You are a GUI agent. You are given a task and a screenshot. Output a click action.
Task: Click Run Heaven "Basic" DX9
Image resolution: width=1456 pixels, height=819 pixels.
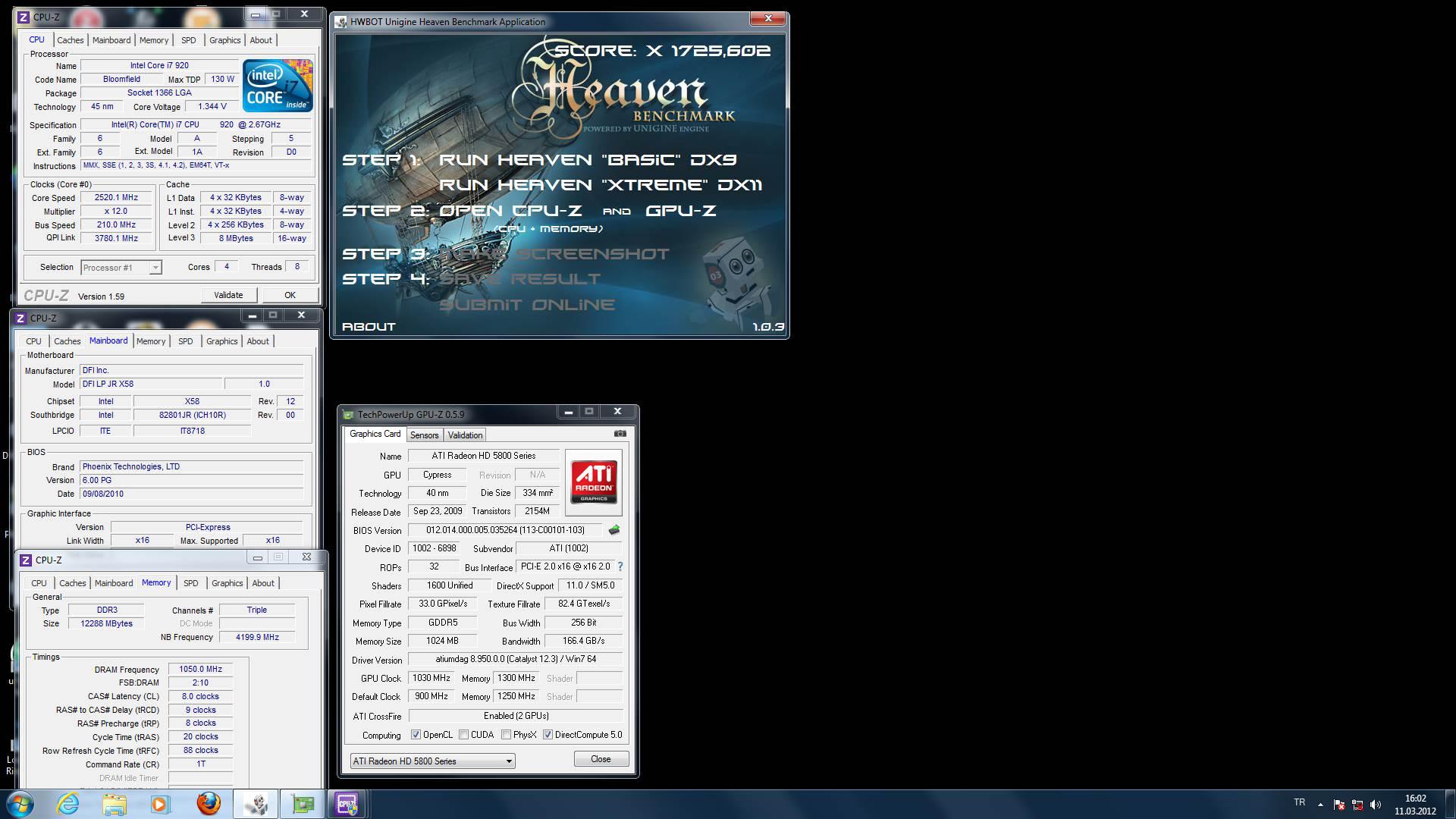click(588, 160)
